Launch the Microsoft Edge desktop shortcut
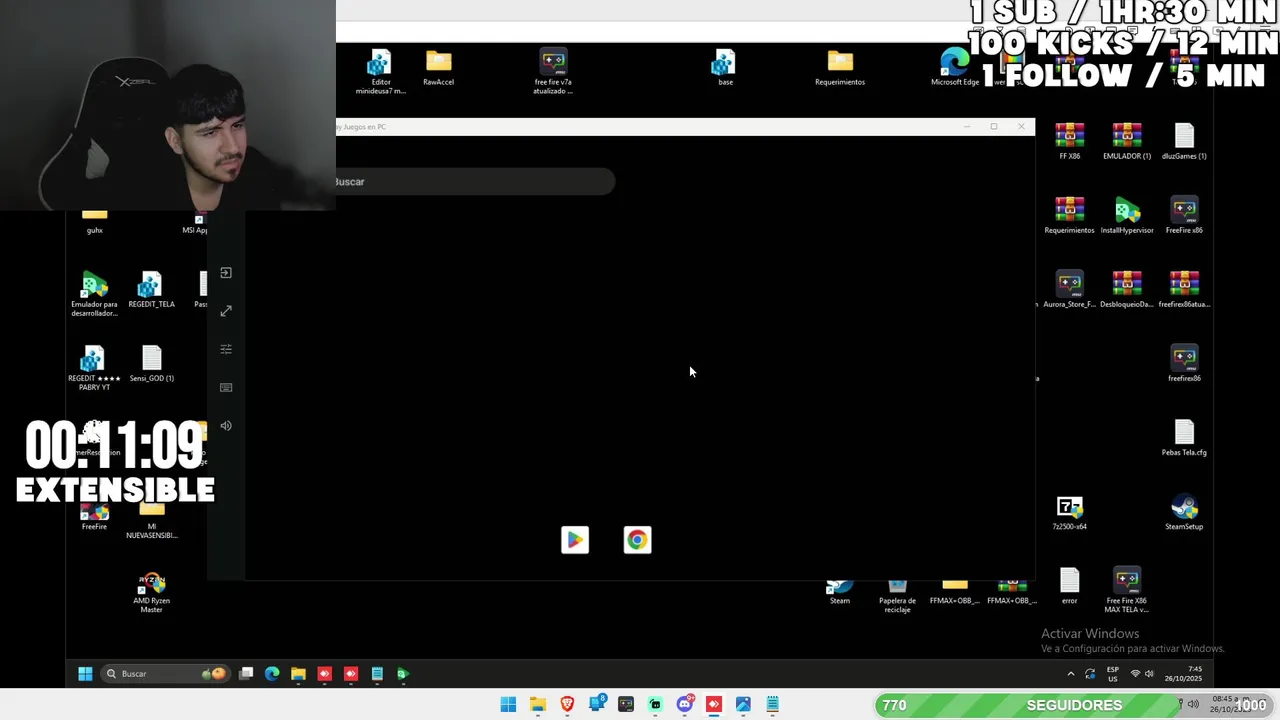The height and width of the screenshot is (720, 1280). [955, 67]
